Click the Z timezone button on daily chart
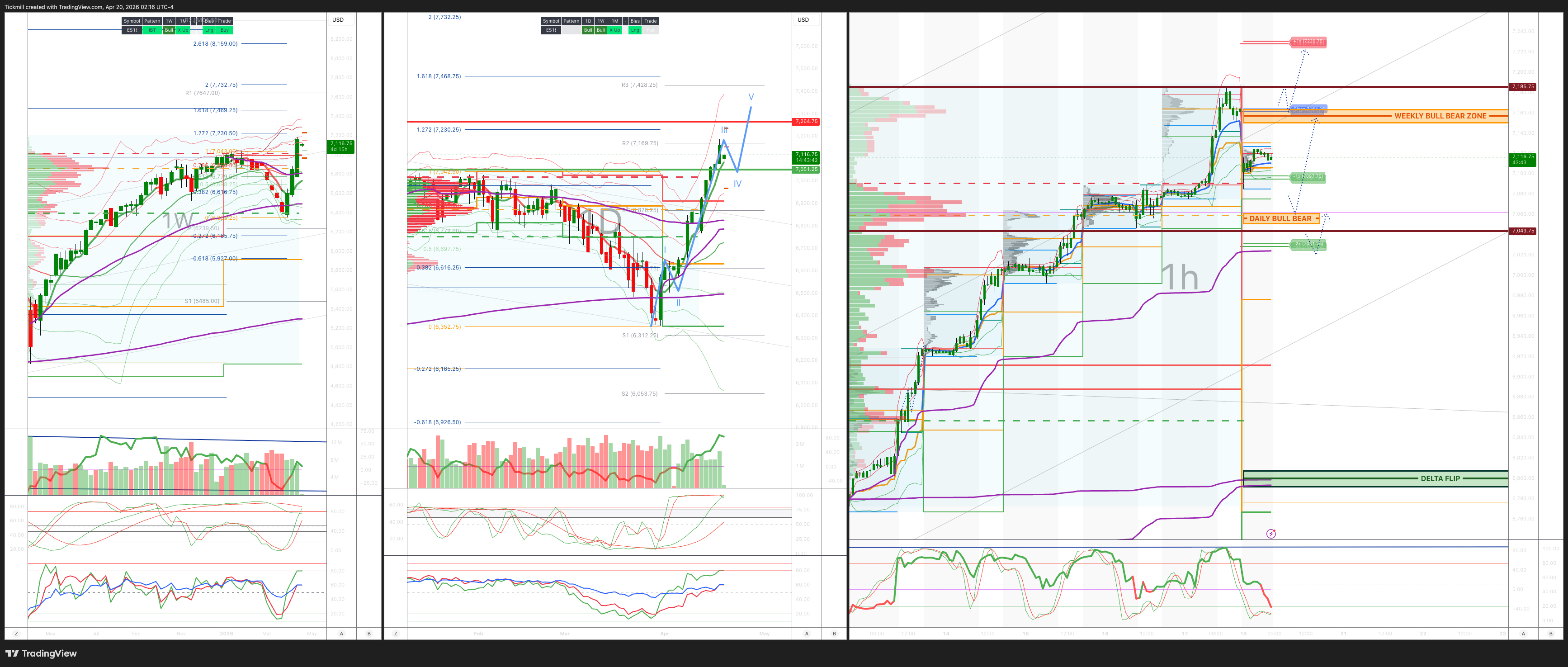1568x667 pixels. (396, 634)
